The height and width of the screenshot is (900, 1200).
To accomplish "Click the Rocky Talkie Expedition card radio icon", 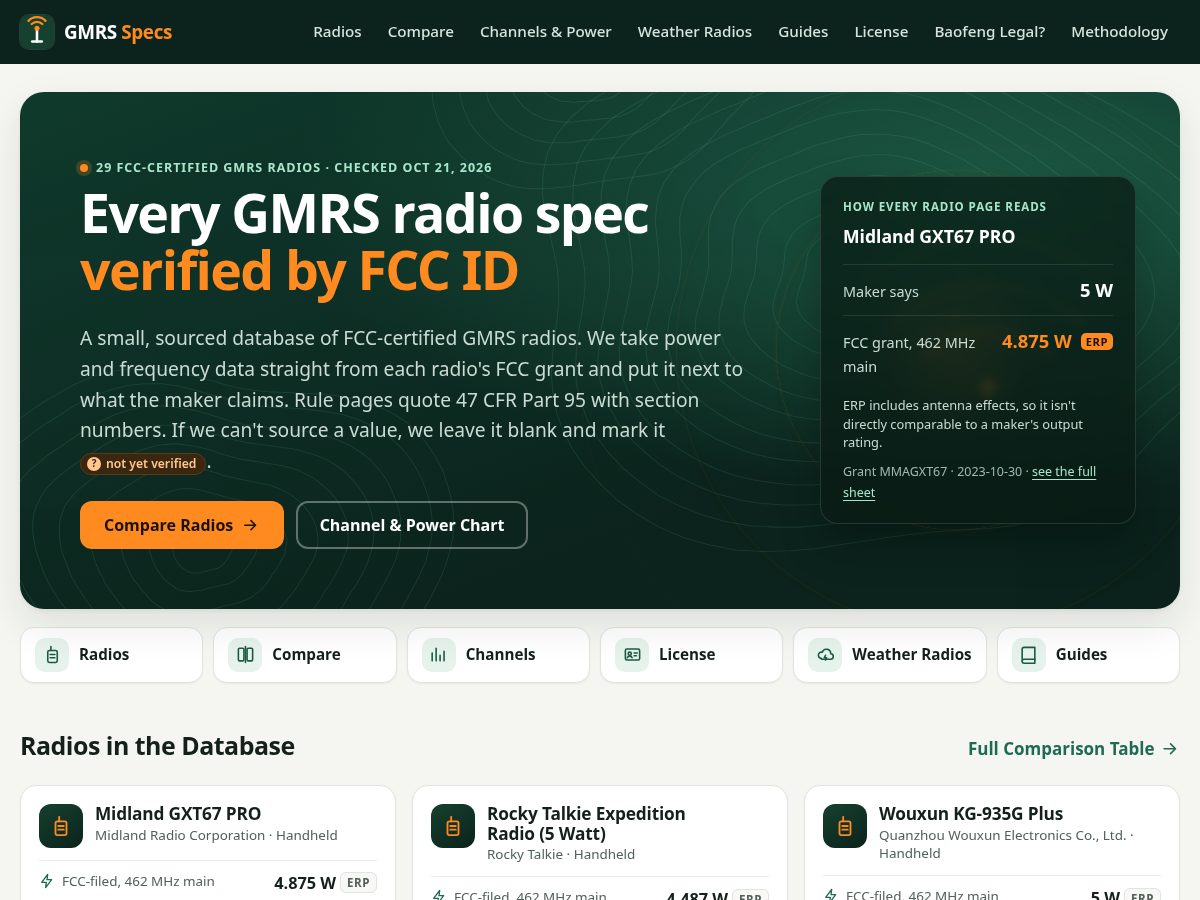I will [x=453, y=826].
